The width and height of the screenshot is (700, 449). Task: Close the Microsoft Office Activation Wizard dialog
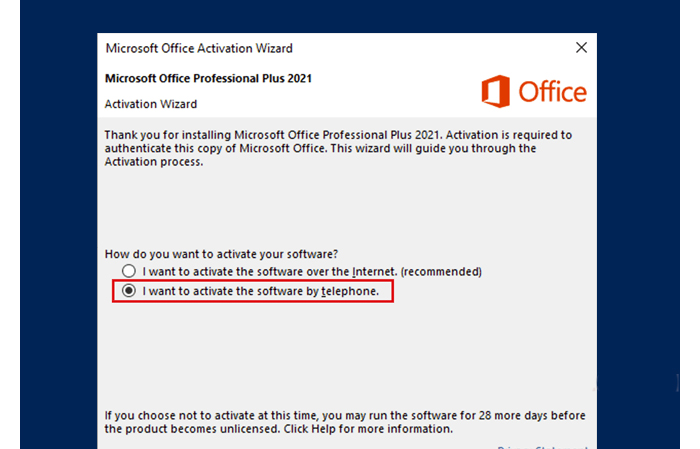click(x=581, y=47)
